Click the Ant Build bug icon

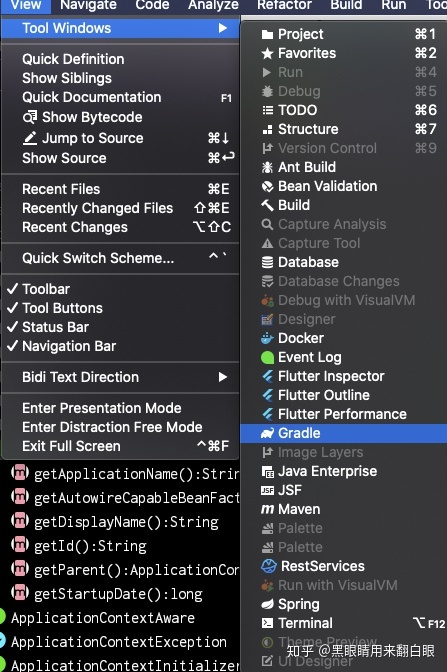(x=267, y=167)
